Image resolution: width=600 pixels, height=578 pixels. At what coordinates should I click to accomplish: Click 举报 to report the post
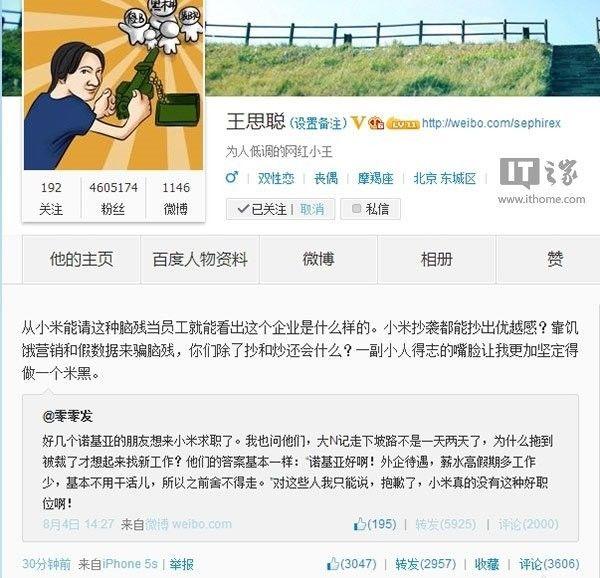181,564
